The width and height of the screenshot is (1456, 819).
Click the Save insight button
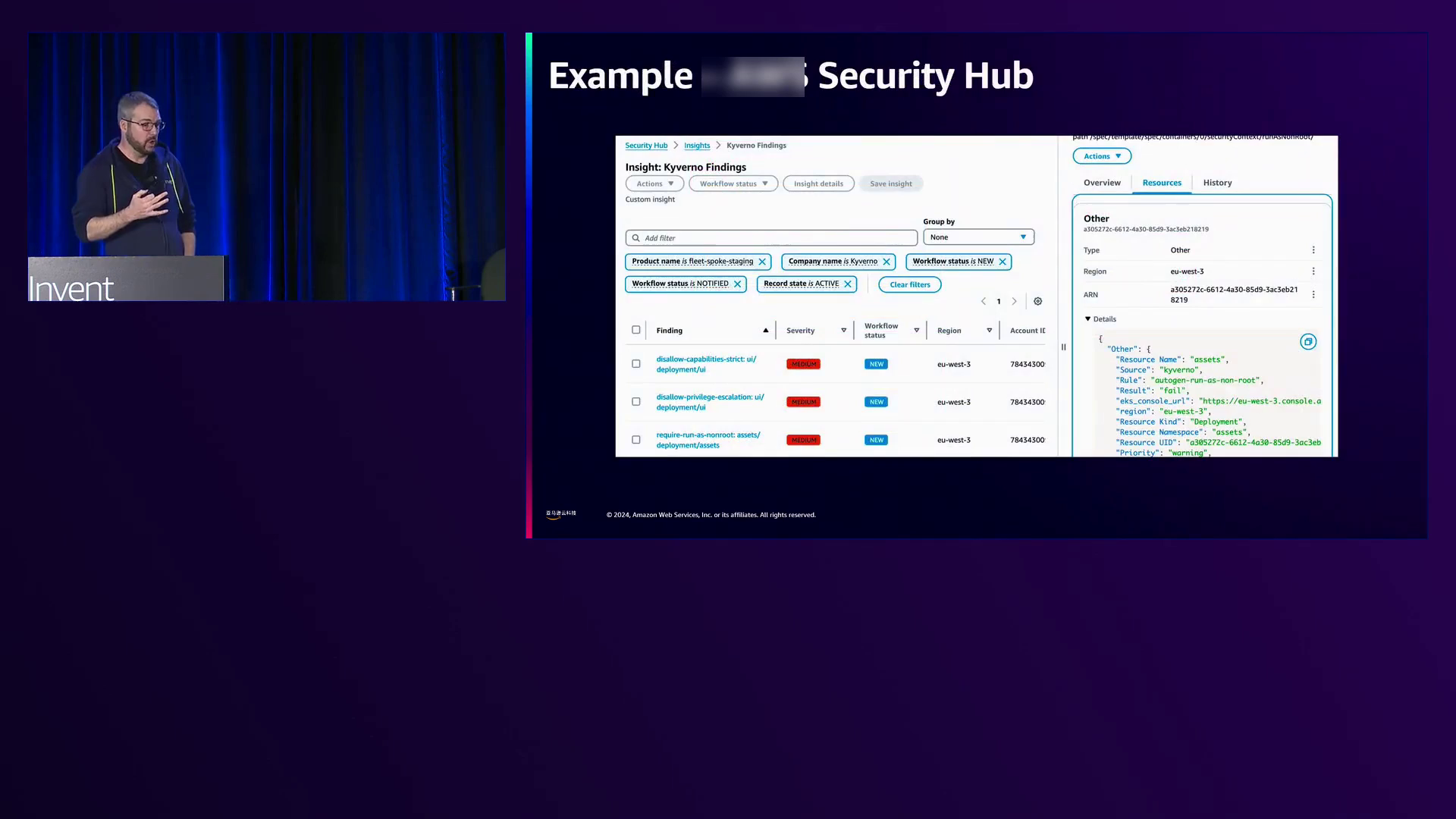[891, 184]
